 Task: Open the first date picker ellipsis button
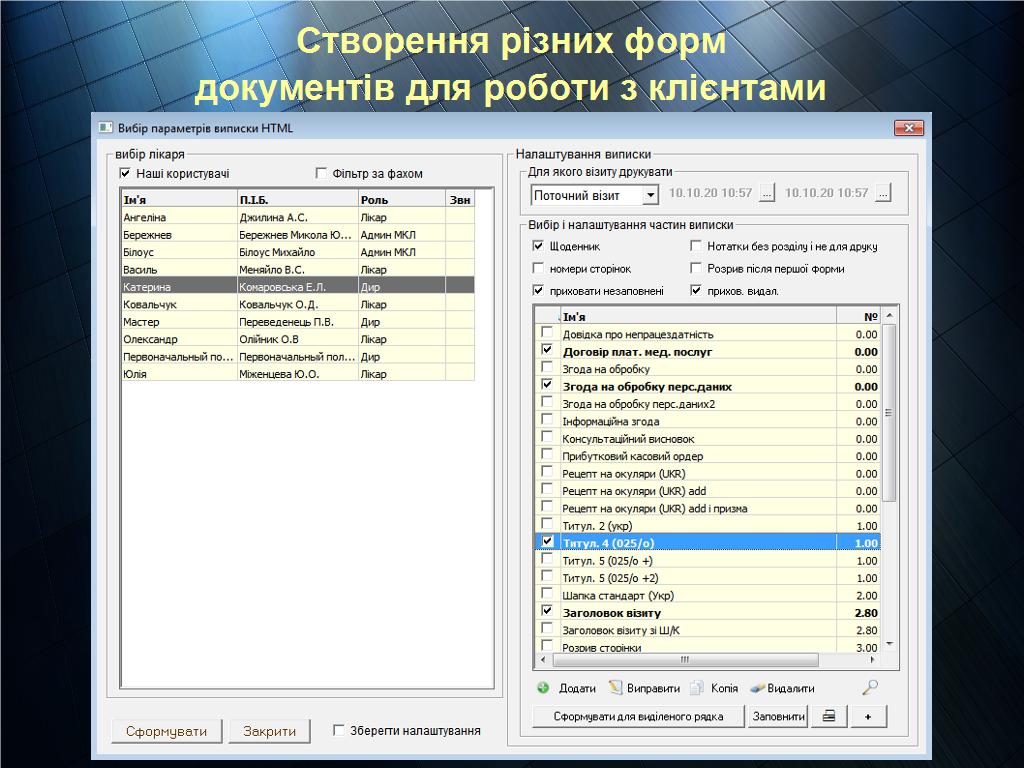click(x=767, y=193)
